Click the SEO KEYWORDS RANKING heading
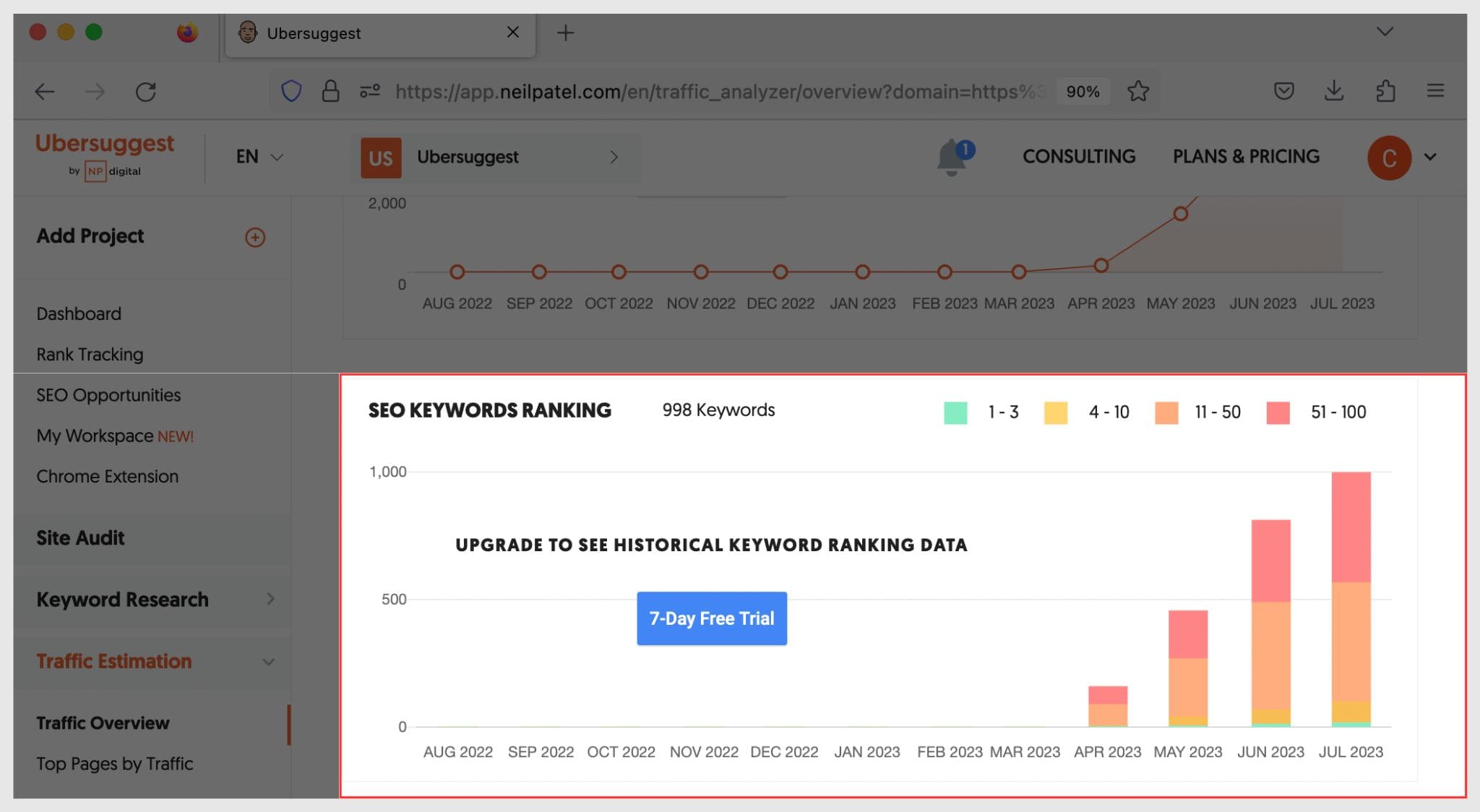1480x812 pixels. (489, 410)
